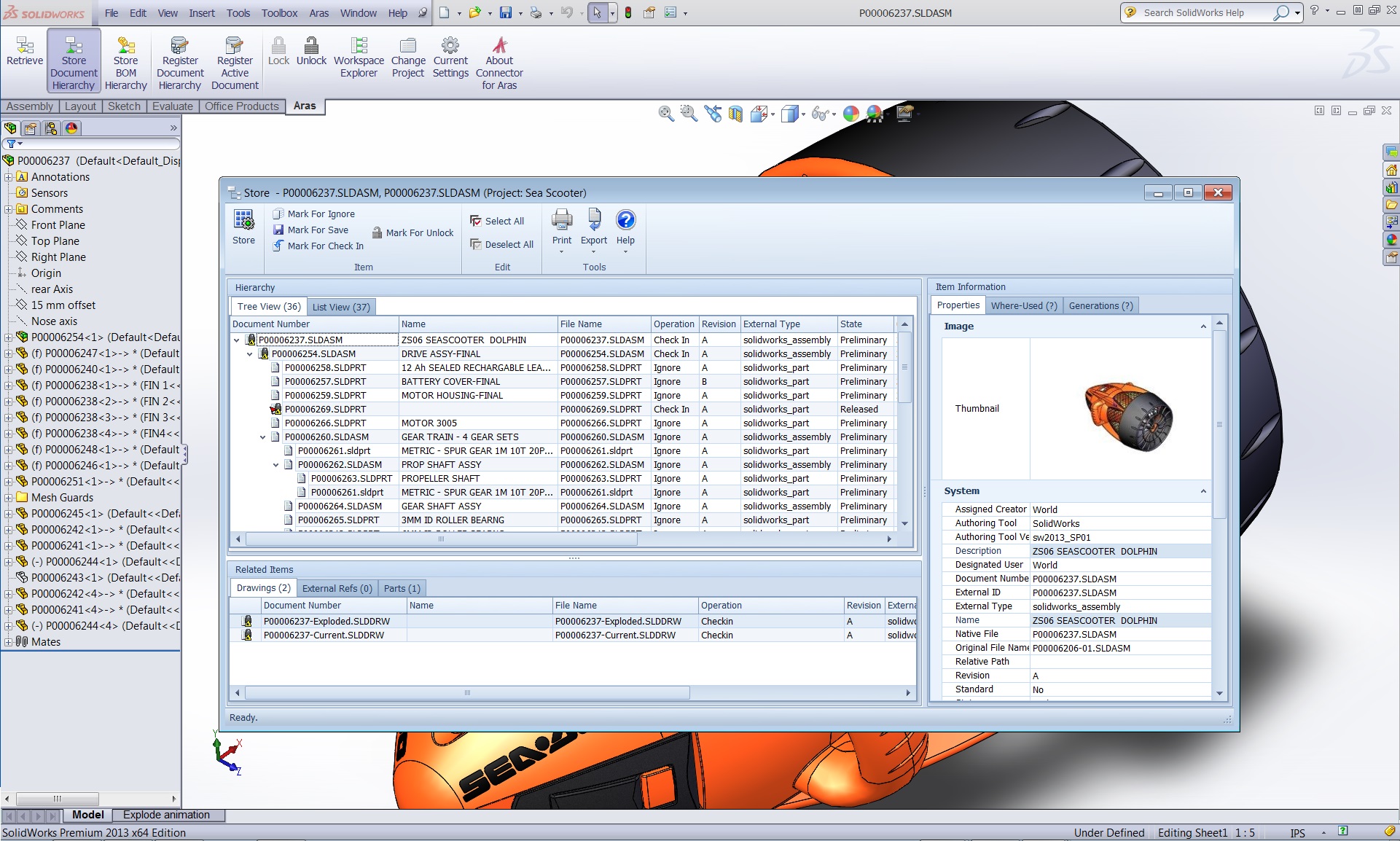Viewport: 1400px width, 841px height.
Task: Switch to Where-Used (?) tab
Action: (x=1024, y=306)
